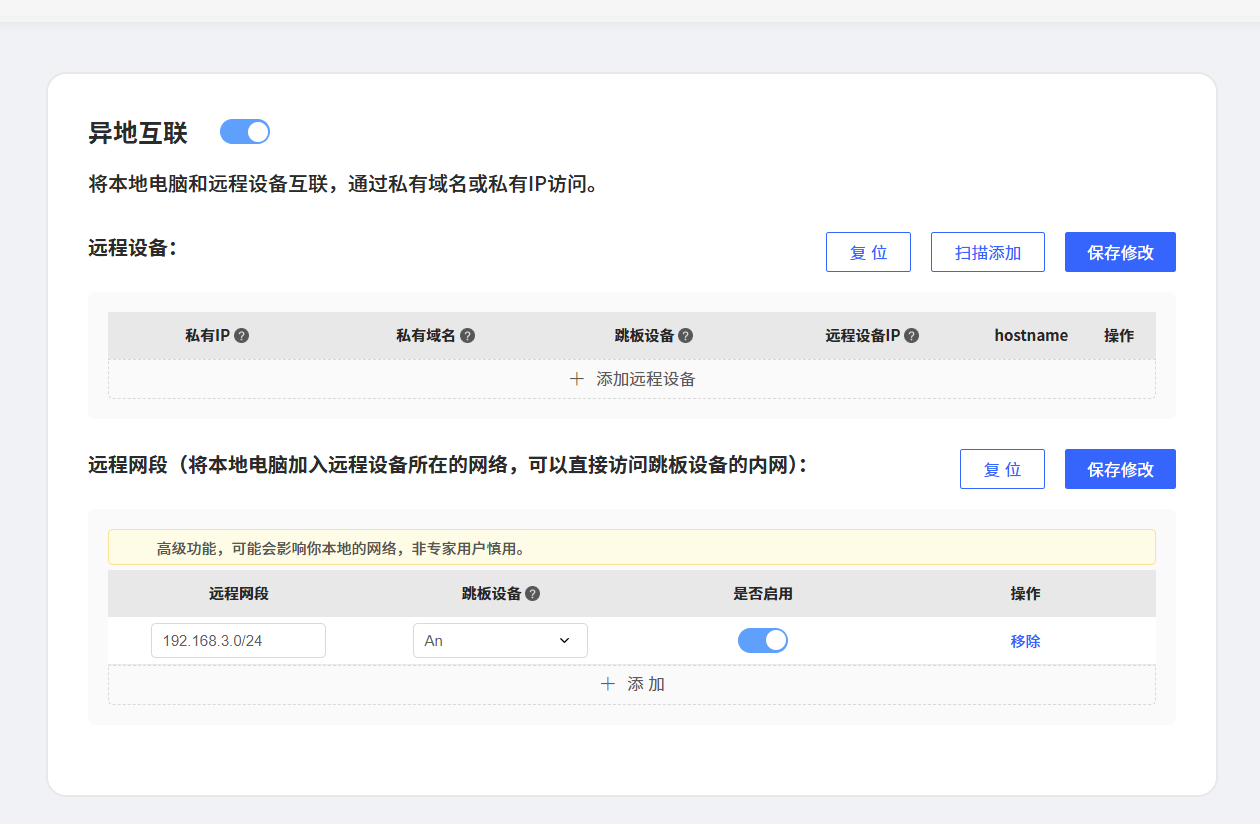This screenshot has width=1260, height=824.
Task: Toggle the 异地互联 main switch
Action: 245,132
